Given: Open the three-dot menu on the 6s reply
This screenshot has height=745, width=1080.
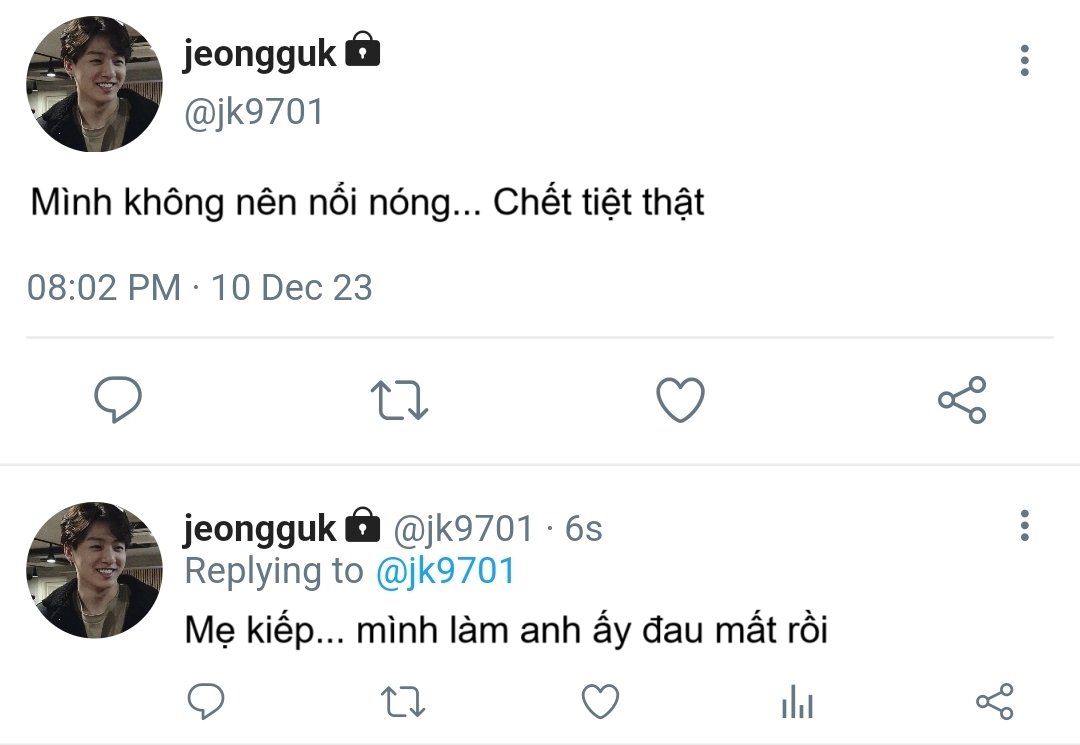Looking at the screenshot, I should [1024, 525].
